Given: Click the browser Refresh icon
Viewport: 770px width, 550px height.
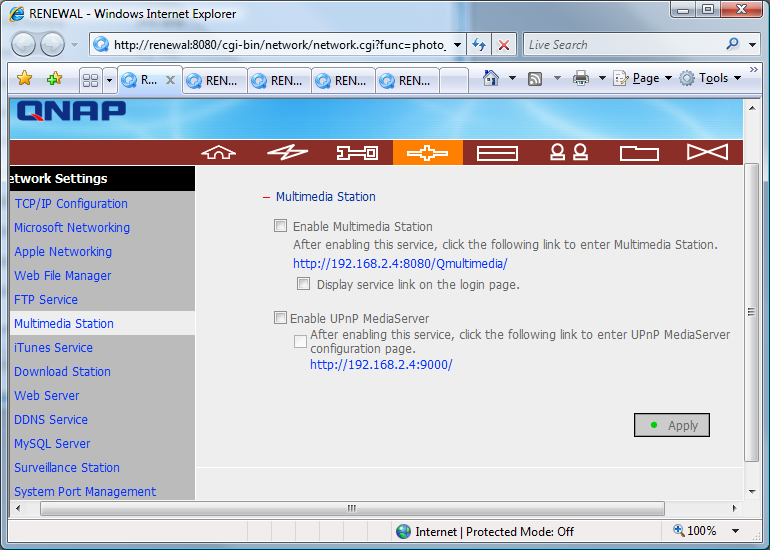Looking at the screenshot, I should [480, 45].
